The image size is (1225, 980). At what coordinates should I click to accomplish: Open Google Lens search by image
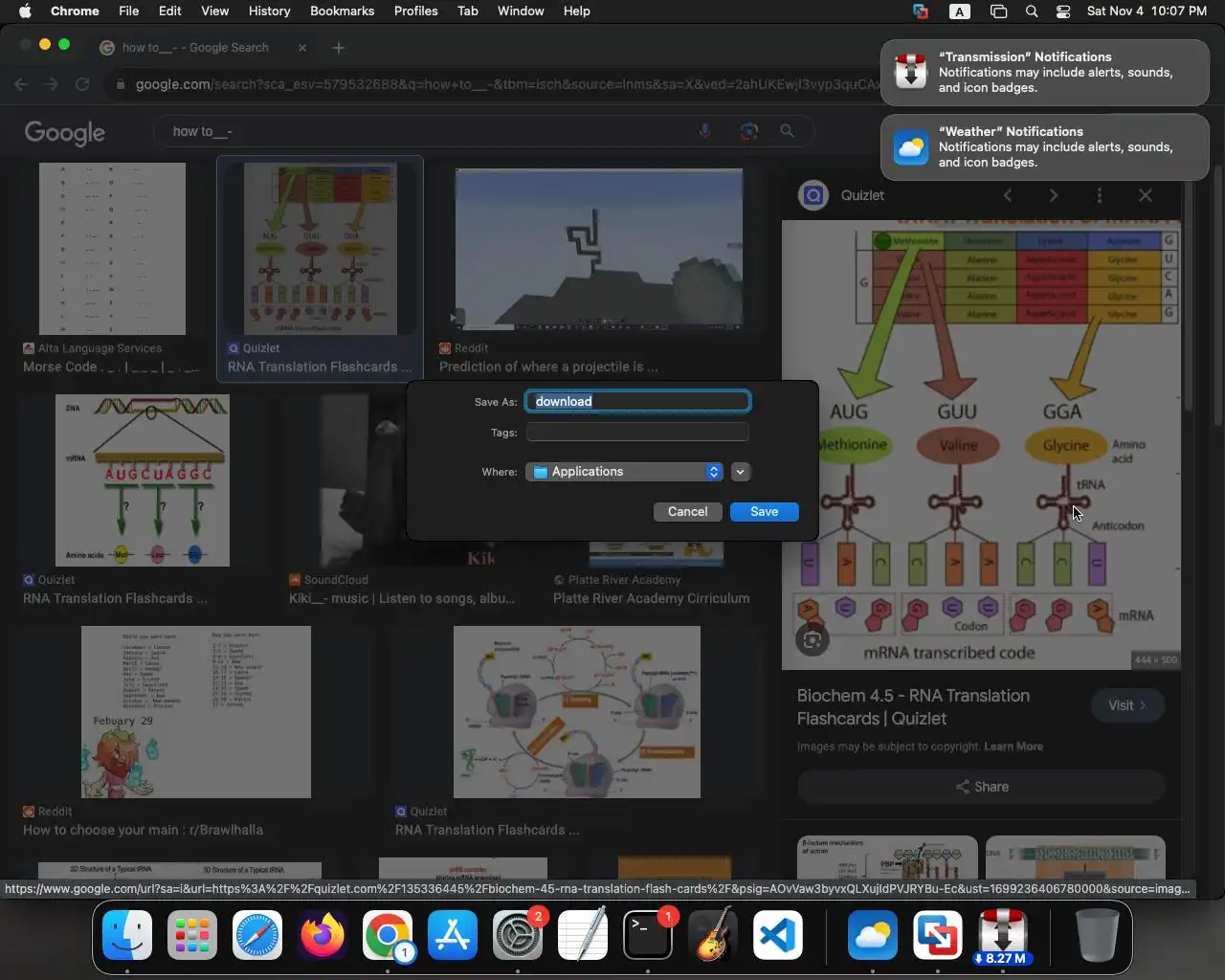pyautogui.click(x=748, y=131)
